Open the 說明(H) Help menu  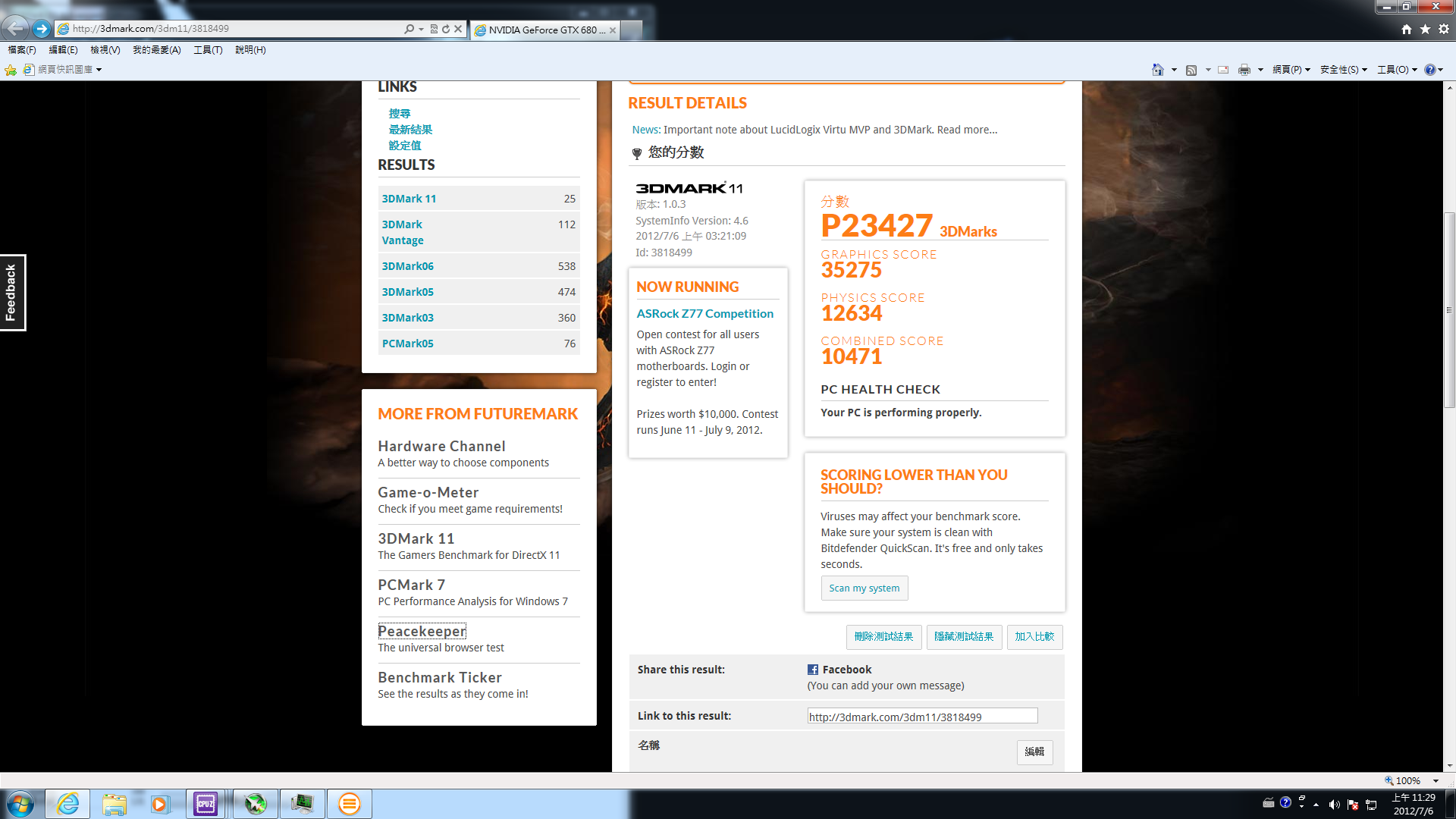(250, 50)
